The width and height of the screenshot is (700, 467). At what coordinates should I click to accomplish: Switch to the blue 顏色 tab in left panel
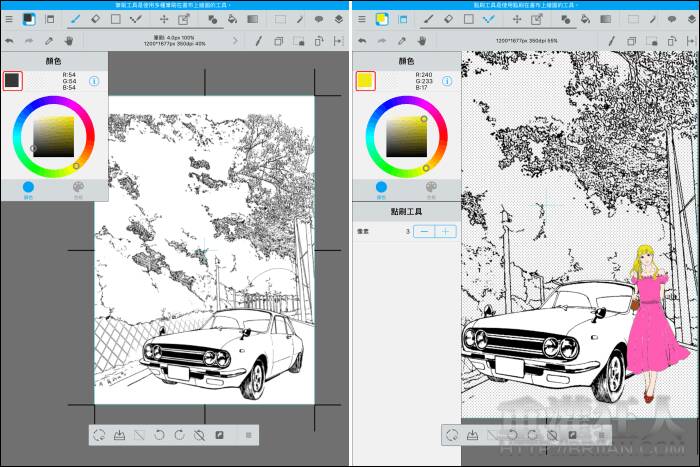coord(28,189)
